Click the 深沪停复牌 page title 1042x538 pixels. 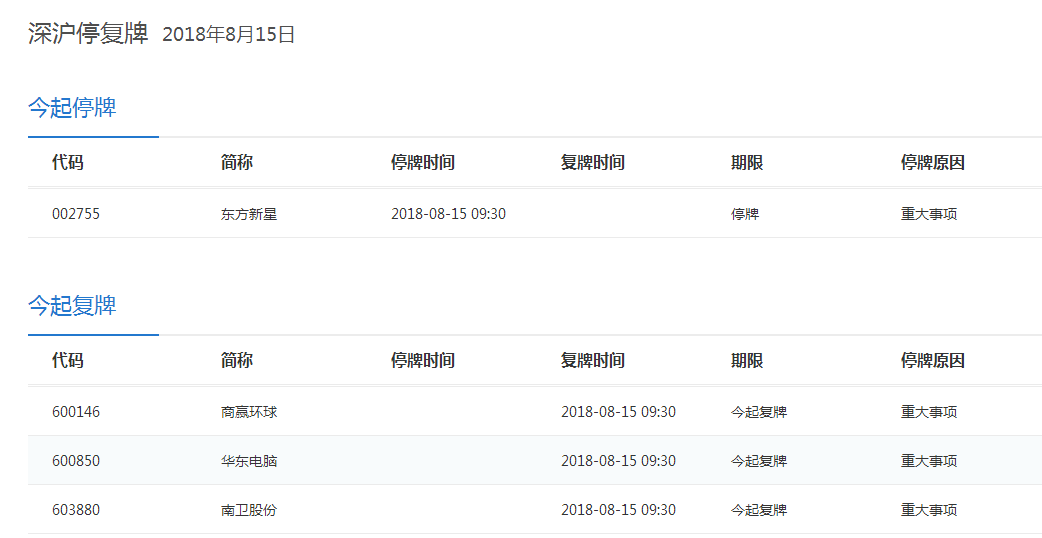pos(88,34)
